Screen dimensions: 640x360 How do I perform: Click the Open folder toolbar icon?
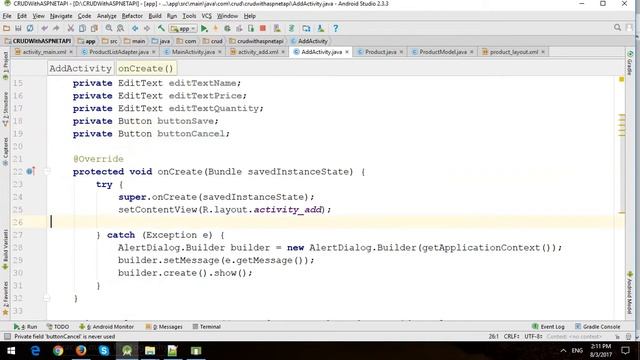(x=6, y=28)
